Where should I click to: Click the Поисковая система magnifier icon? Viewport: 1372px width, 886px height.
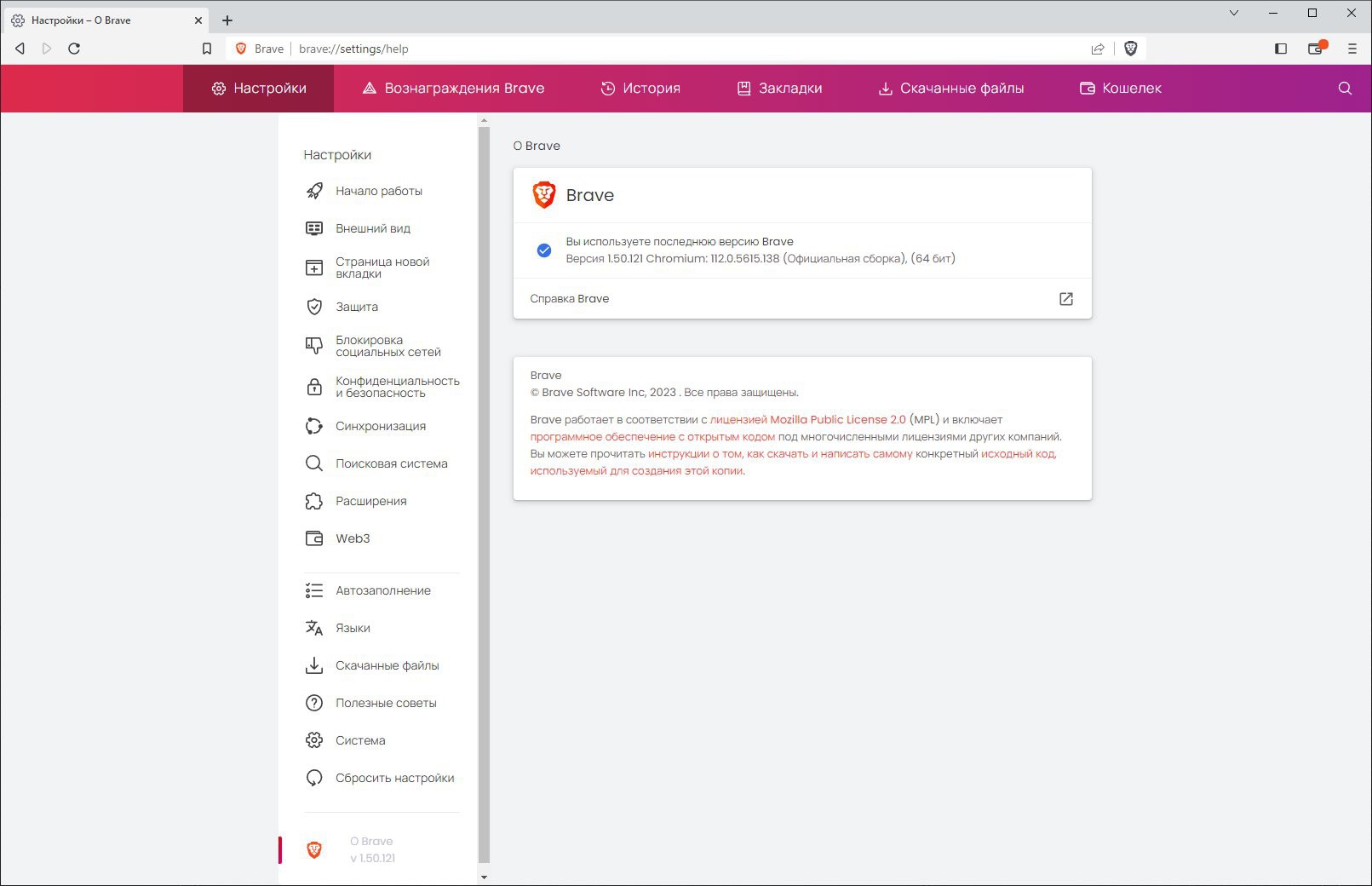point(314,463)
